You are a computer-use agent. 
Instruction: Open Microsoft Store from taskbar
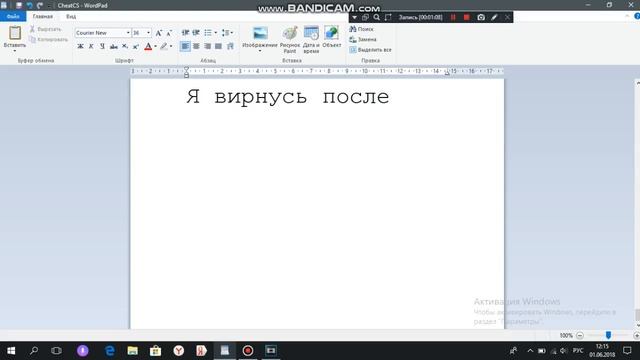coord(155,351)
